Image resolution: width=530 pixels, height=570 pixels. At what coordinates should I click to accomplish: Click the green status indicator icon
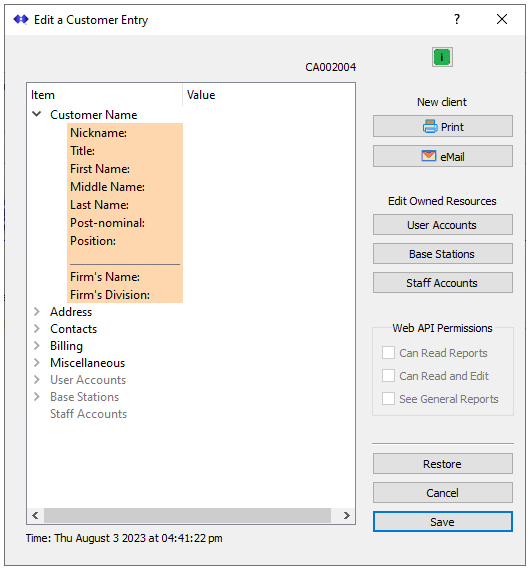point(442,57)
